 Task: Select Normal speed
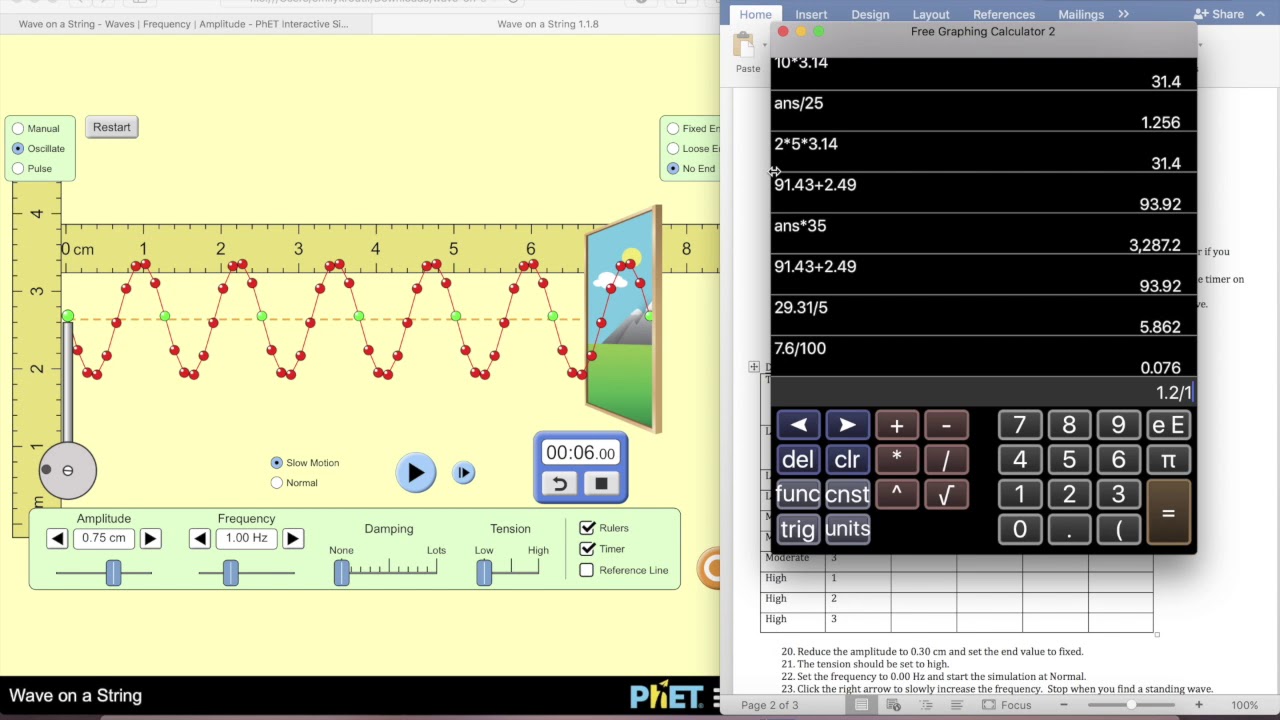tap(277, 483)
